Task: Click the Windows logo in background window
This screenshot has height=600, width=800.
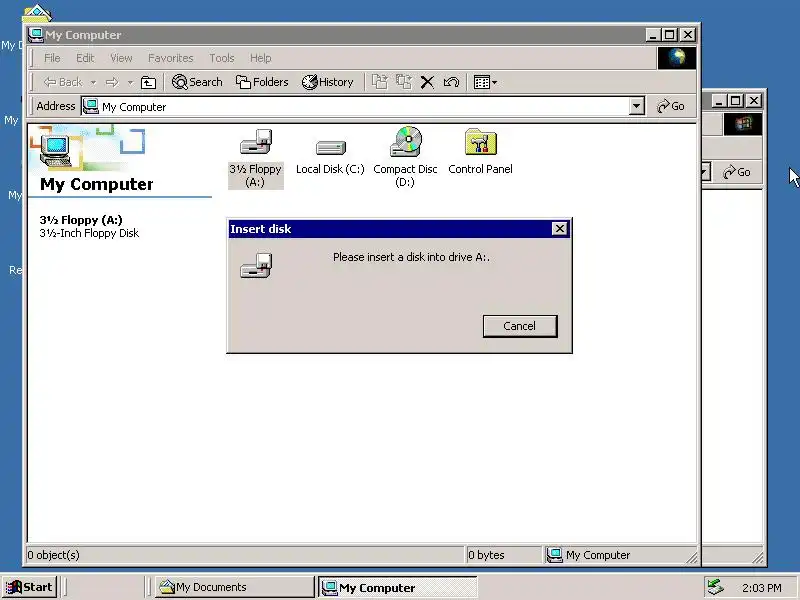Action: 743,124
